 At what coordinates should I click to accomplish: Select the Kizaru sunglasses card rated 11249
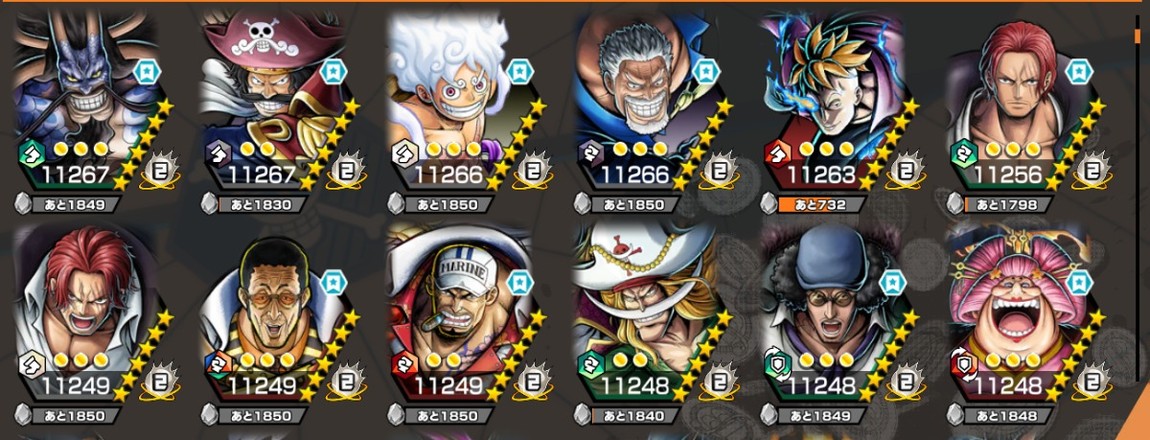(281, 313)
